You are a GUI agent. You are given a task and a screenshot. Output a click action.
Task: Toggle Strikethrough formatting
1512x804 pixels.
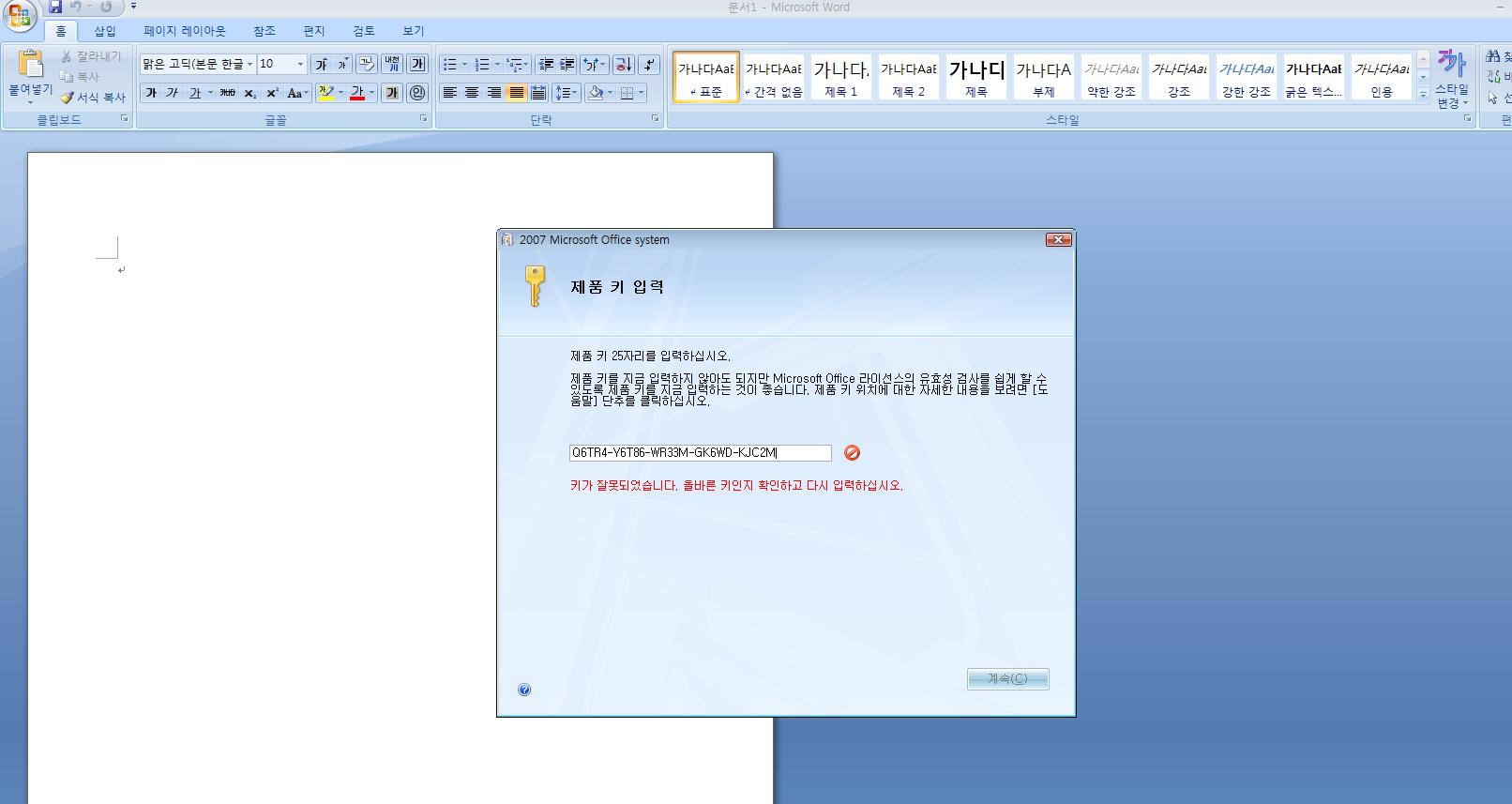[227, 93]
